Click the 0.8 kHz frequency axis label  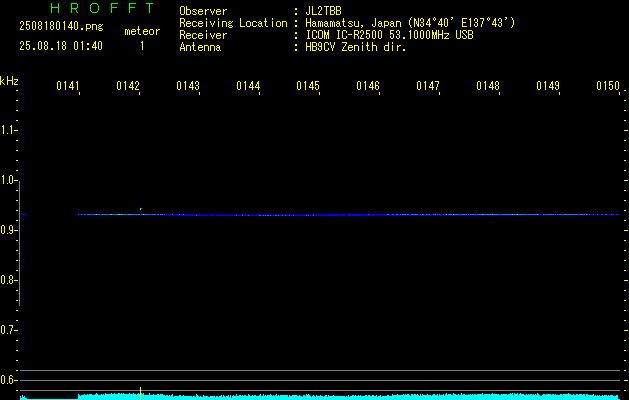coord(8,280)
